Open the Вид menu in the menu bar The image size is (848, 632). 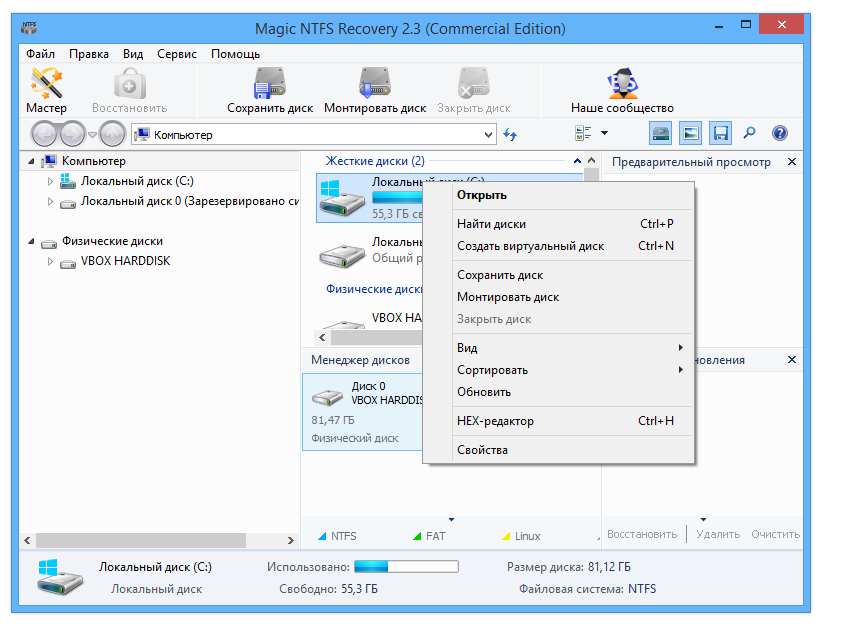tap(132, 54)
